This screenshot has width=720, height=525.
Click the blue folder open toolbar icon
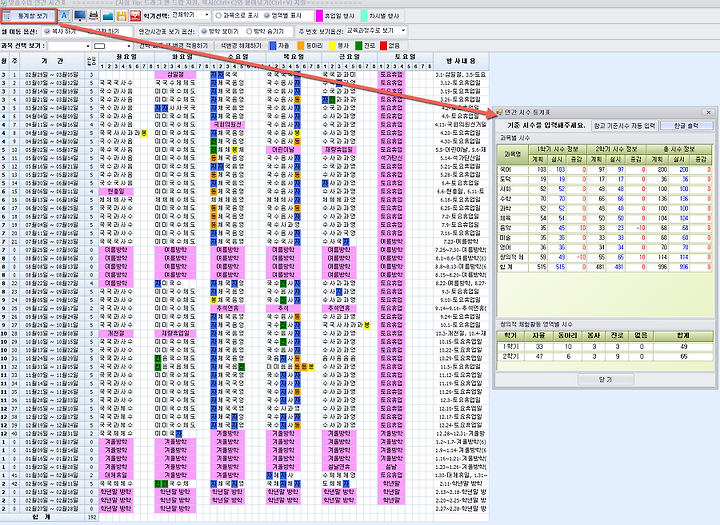[108, 16]
